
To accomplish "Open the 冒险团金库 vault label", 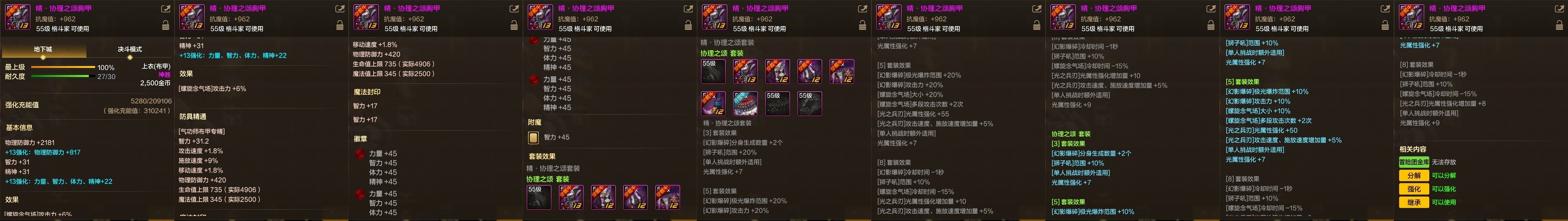I will [x=1414, y=162].
